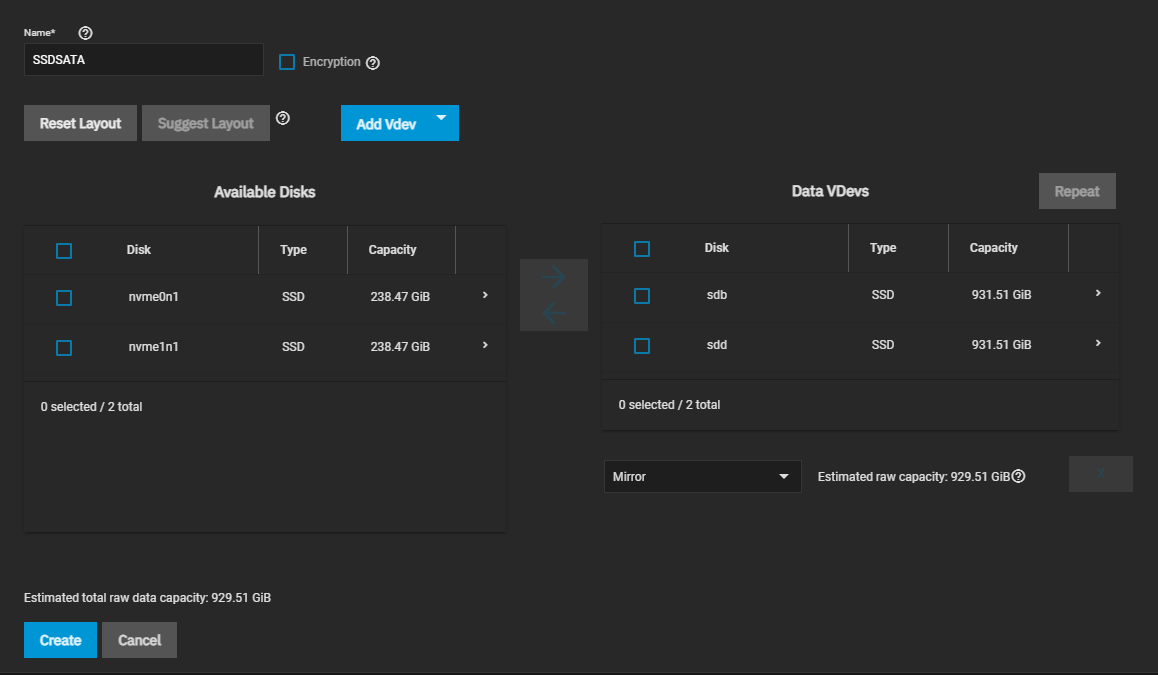Check the sdb disk checkbox

point(642,296)
